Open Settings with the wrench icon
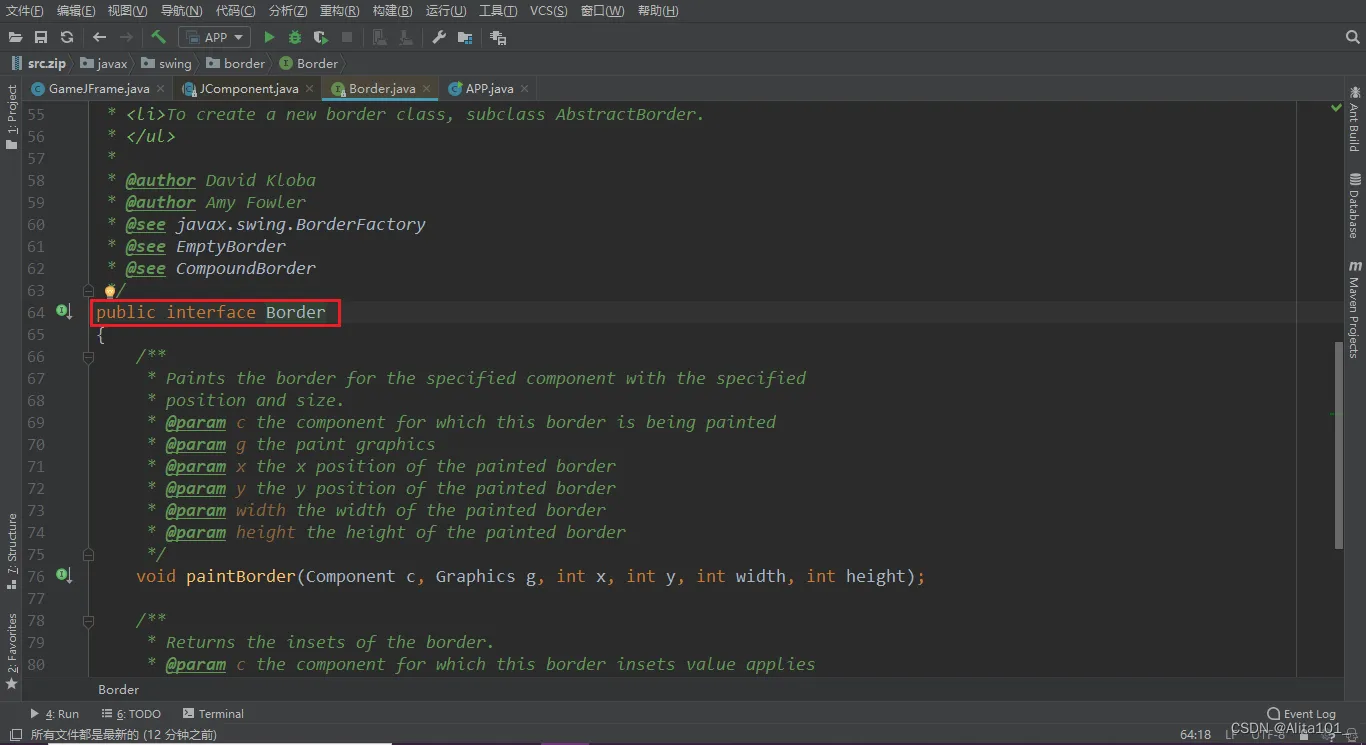Viewport: 1366px width, 745px height. [438, 37]
